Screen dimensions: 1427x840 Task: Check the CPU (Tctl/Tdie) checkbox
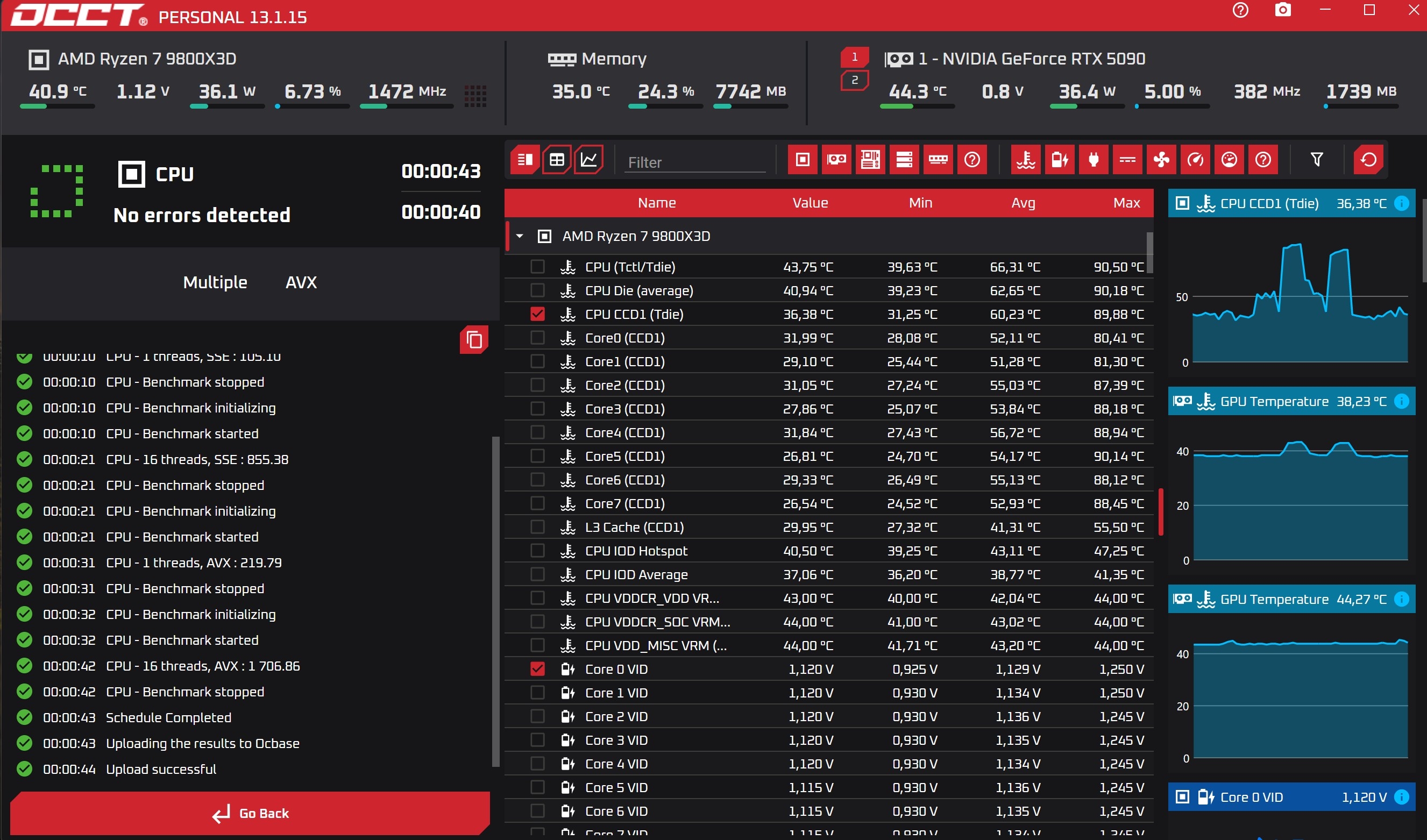(537, 267)
